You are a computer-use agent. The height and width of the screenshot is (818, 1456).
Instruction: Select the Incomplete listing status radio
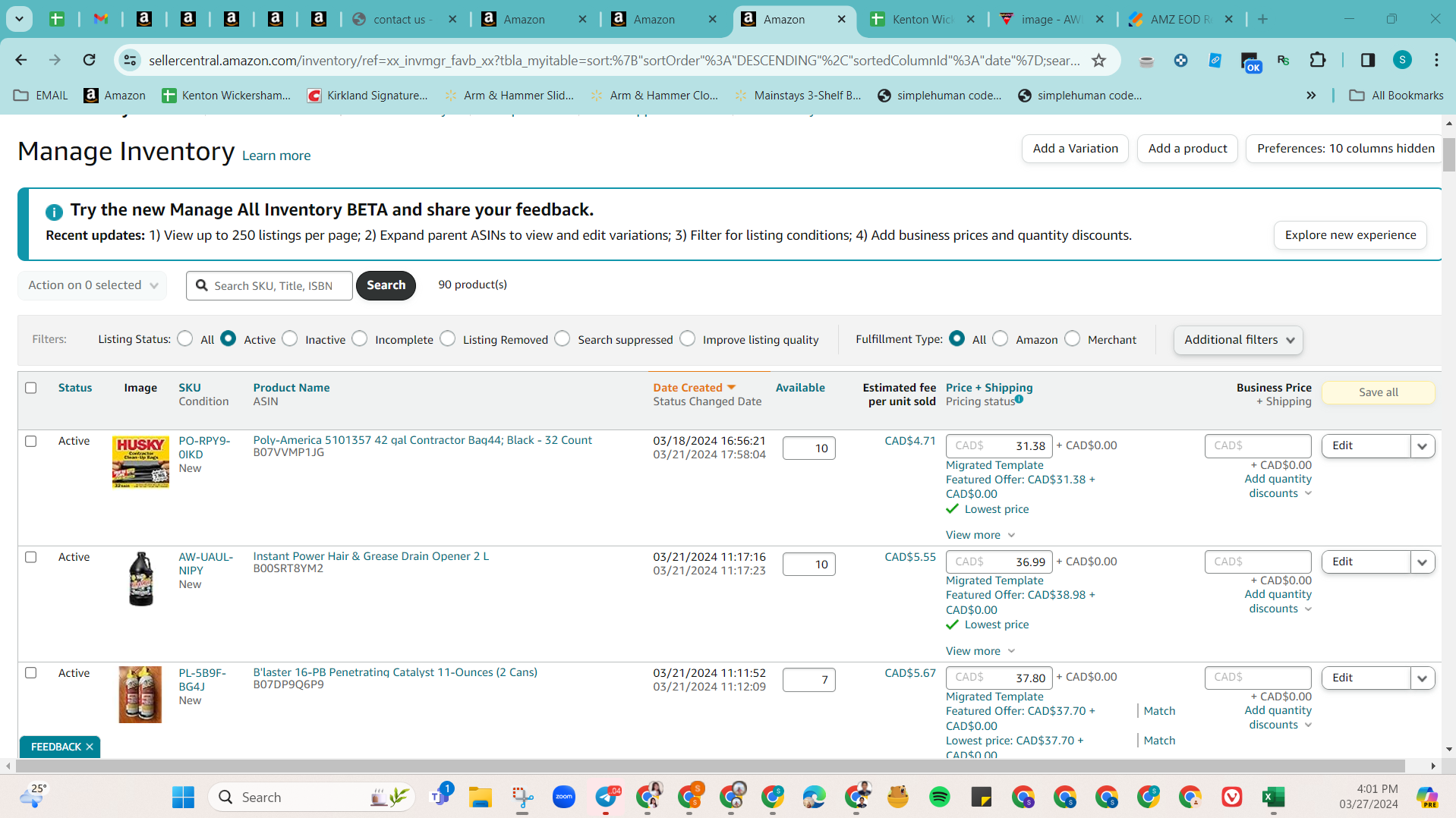[x=359, y=338]
